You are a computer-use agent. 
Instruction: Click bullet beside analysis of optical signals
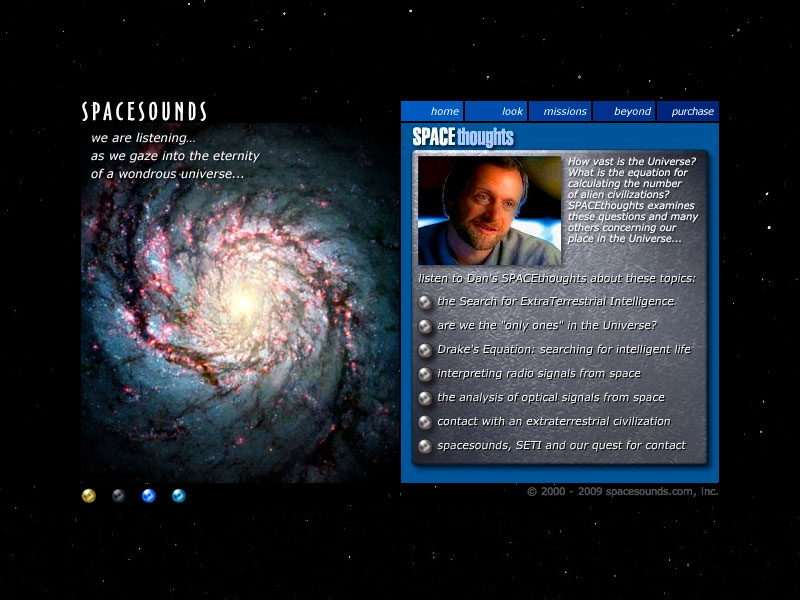[x=425, y=398]
